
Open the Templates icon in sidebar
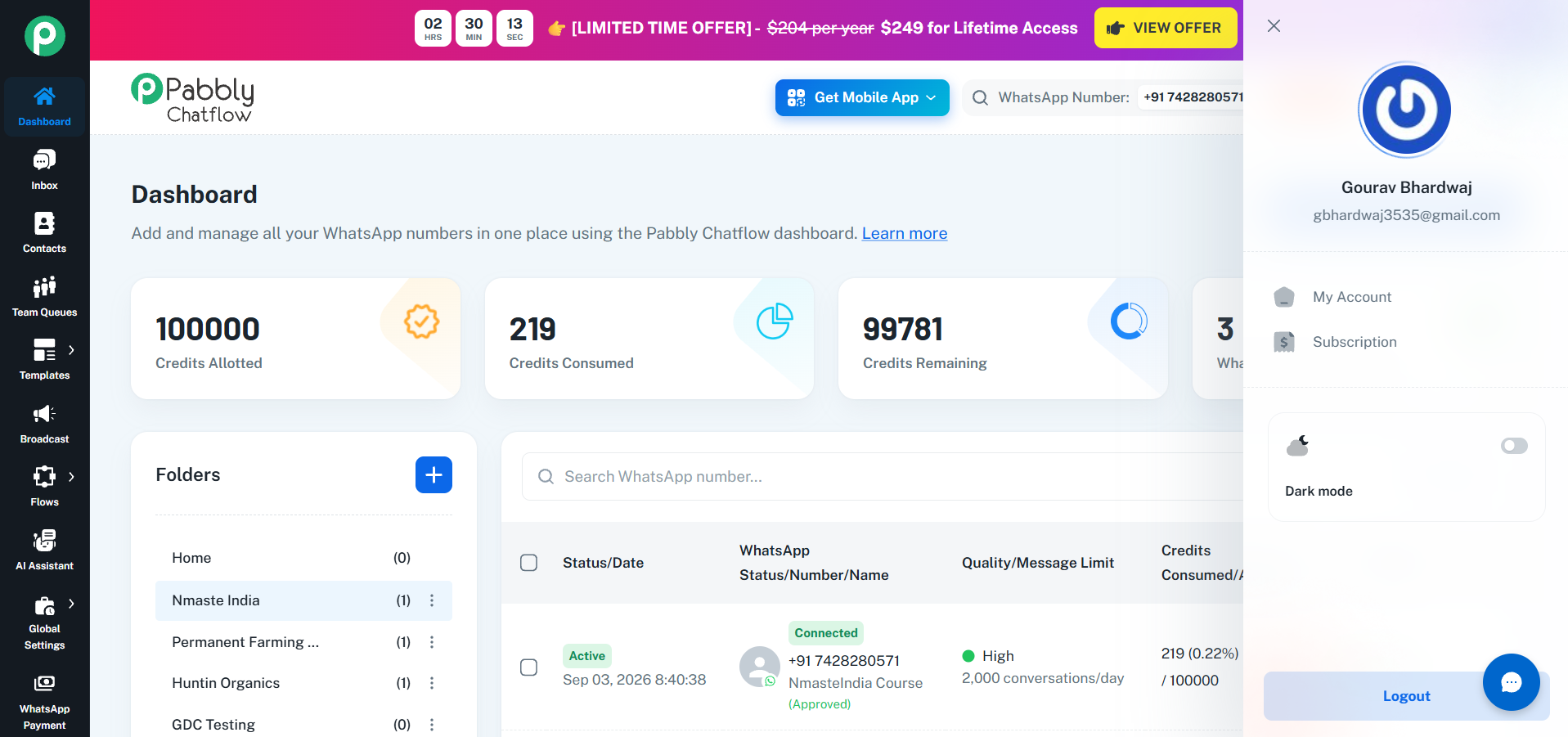tap(44, 350)
